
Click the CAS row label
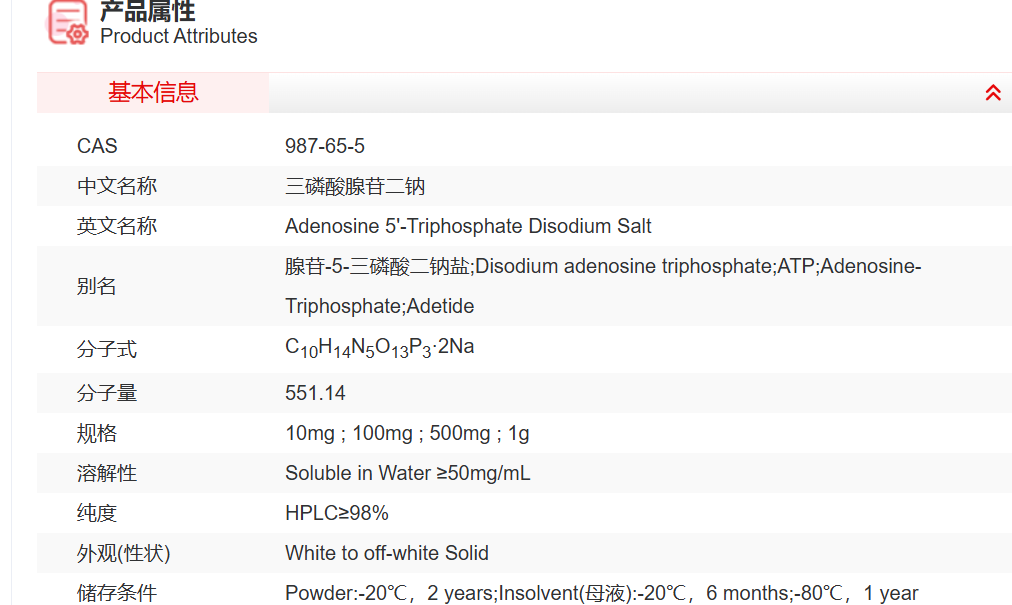pyautogui.click(x=97, y=146)
